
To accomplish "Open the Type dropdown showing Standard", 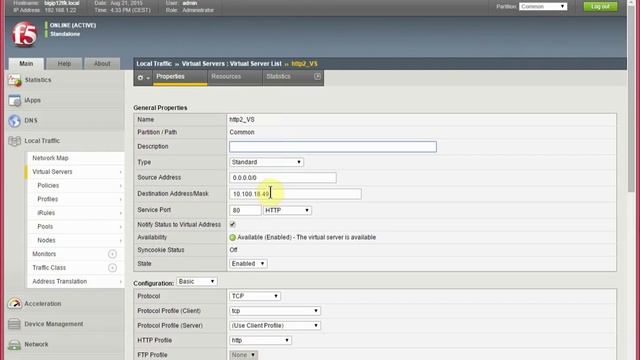I will (x=266, y=162).
